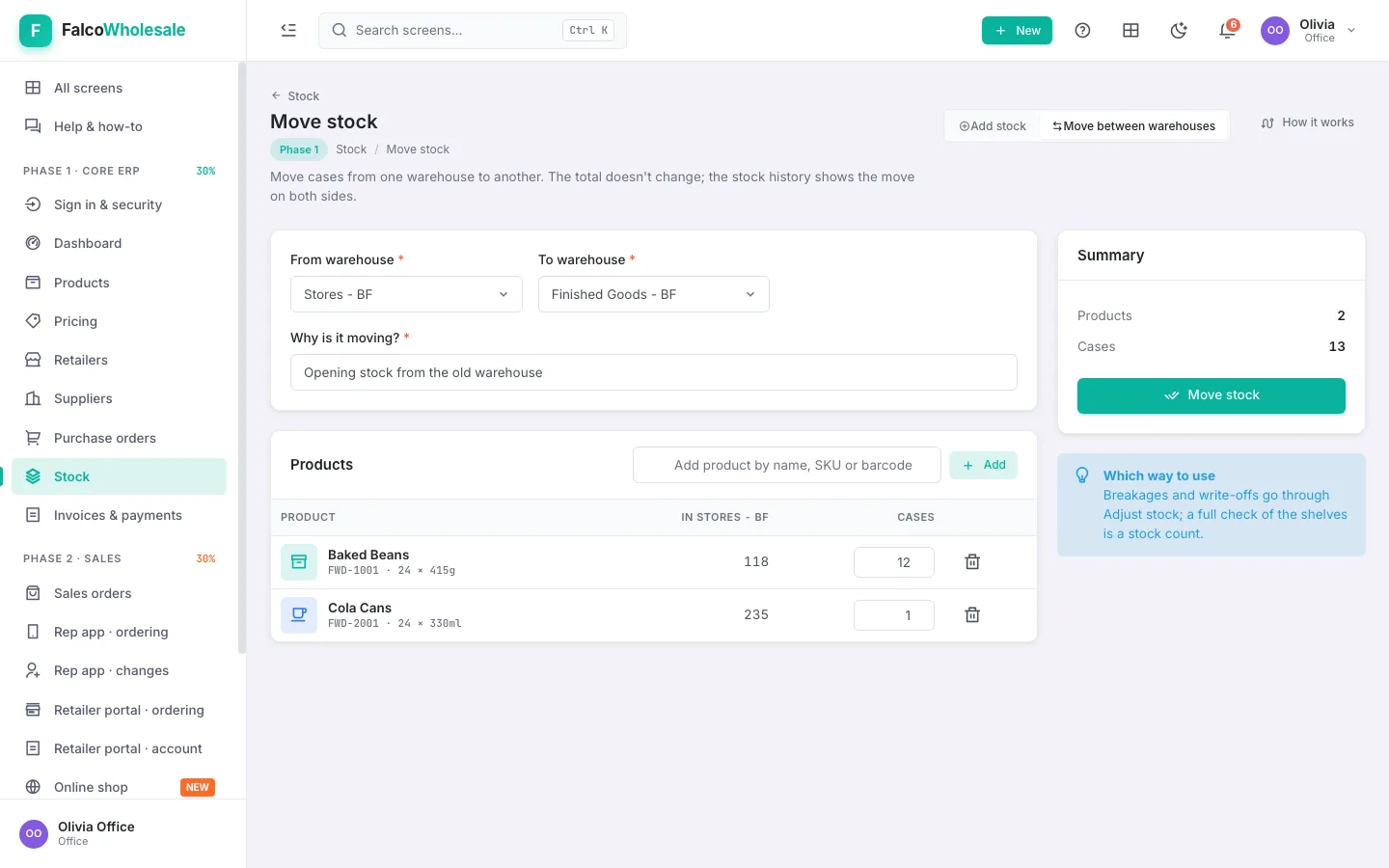
Task: Open Sign in & security page
Action: 120,204
